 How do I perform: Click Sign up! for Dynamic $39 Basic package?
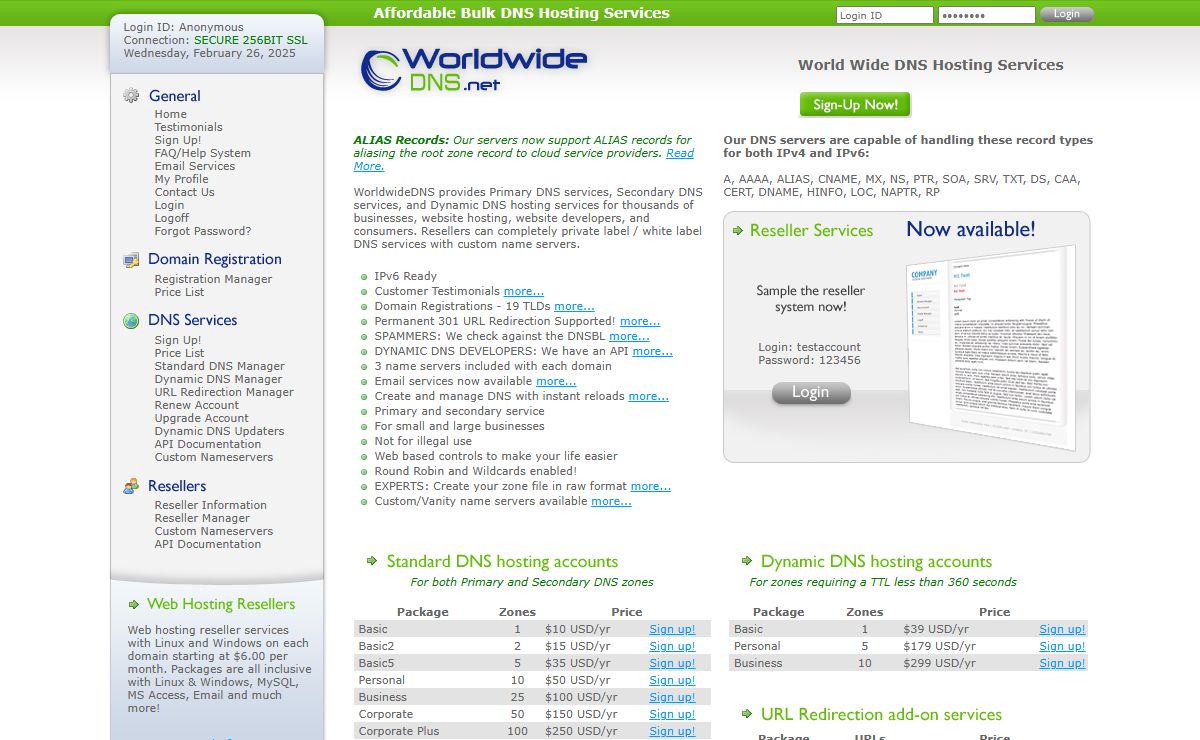coord(1062,629)
